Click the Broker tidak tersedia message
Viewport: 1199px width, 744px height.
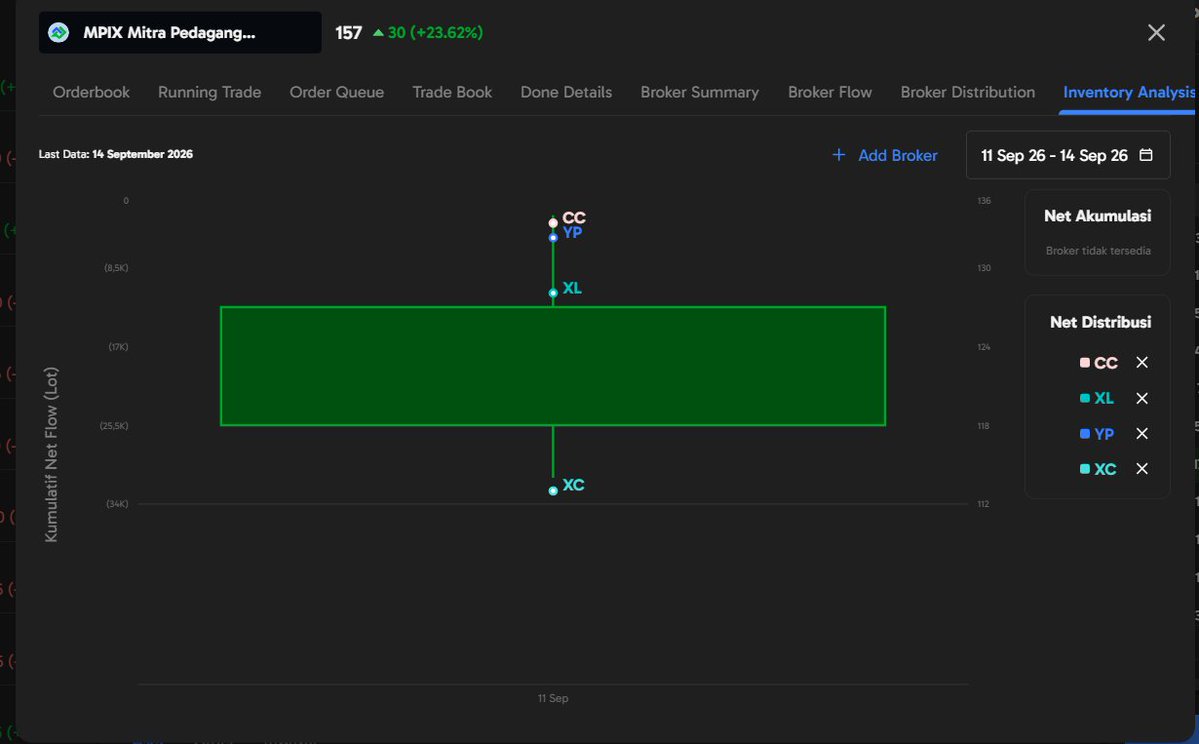tap(1098, 250)
